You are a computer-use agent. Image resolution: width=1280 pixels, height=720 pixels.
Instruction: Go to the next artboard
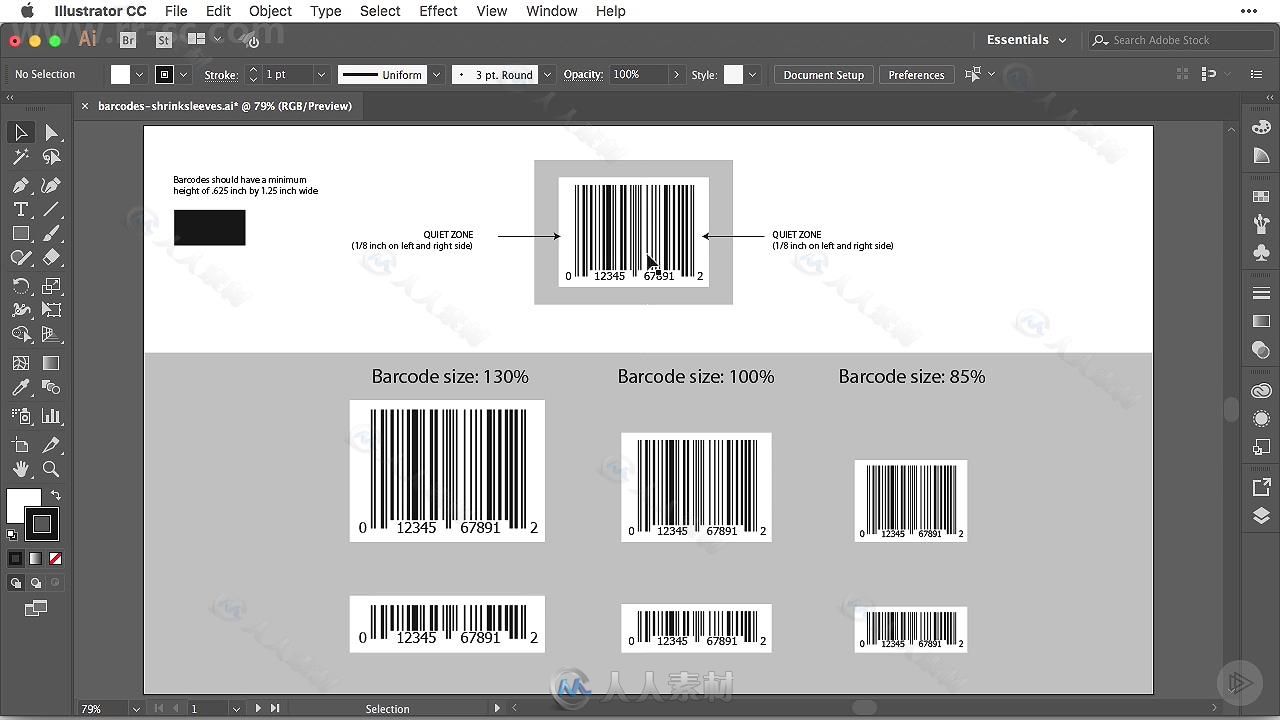pyautogui.click(x=258, y=709)
